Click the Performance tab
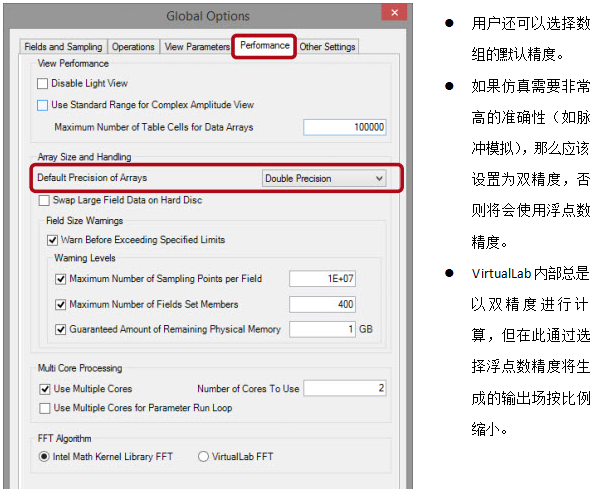597x491 pixels. point(265,46)
